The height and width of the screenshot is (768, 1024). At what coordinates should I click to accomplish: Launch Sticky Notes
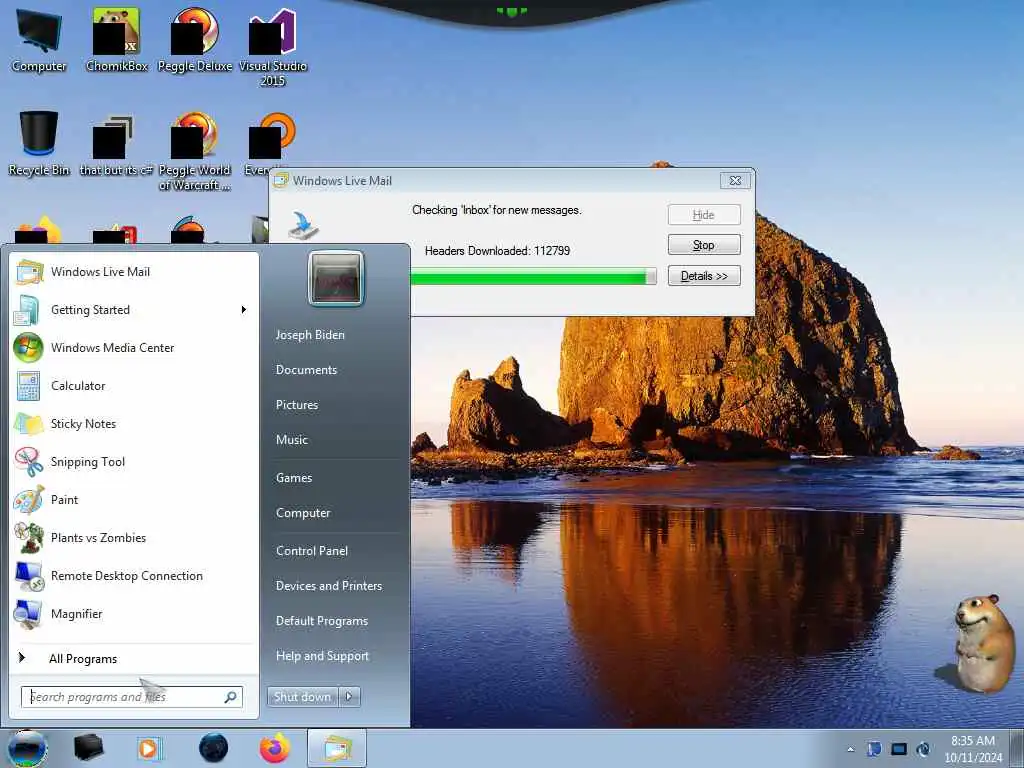point(134,423)
